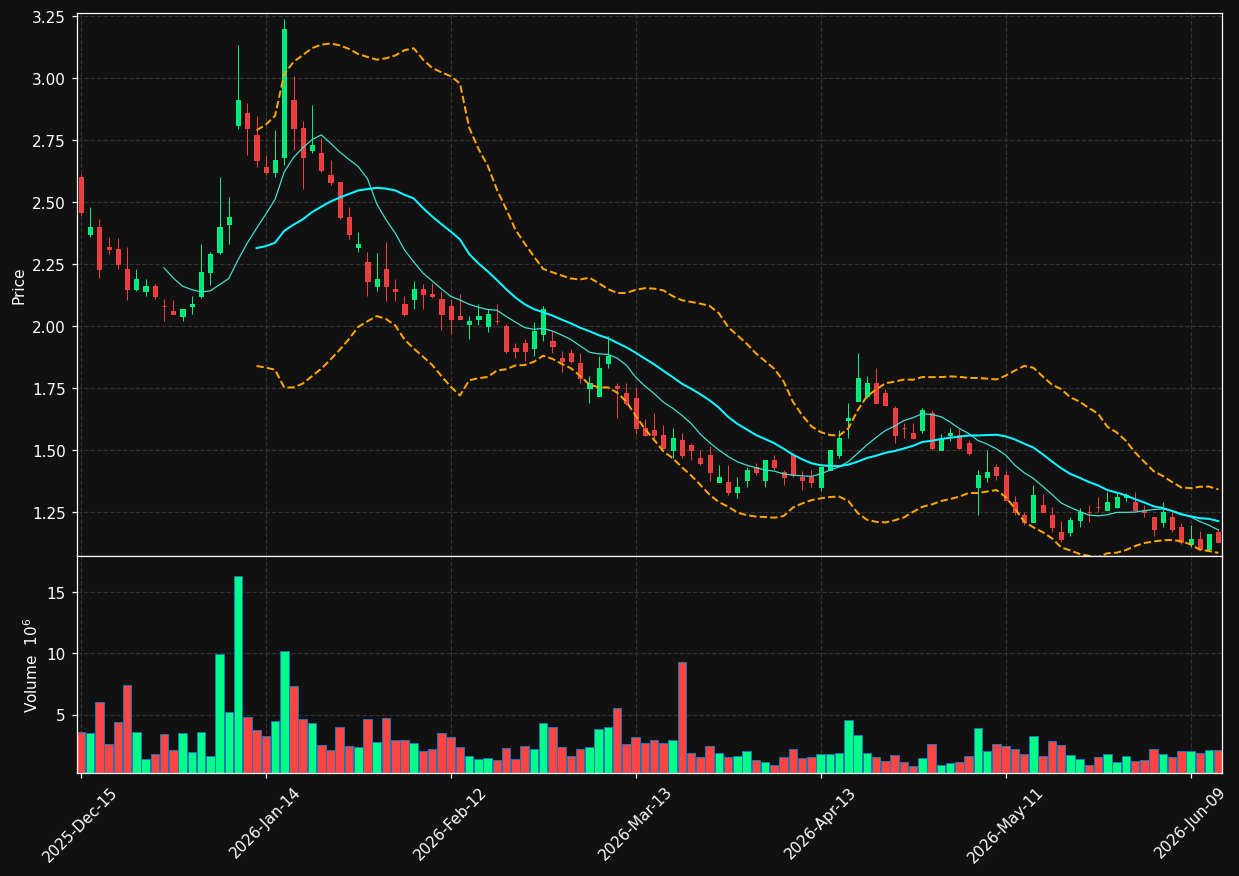
Task: Click the 1.75 price axis label
Action: (50, 389)
